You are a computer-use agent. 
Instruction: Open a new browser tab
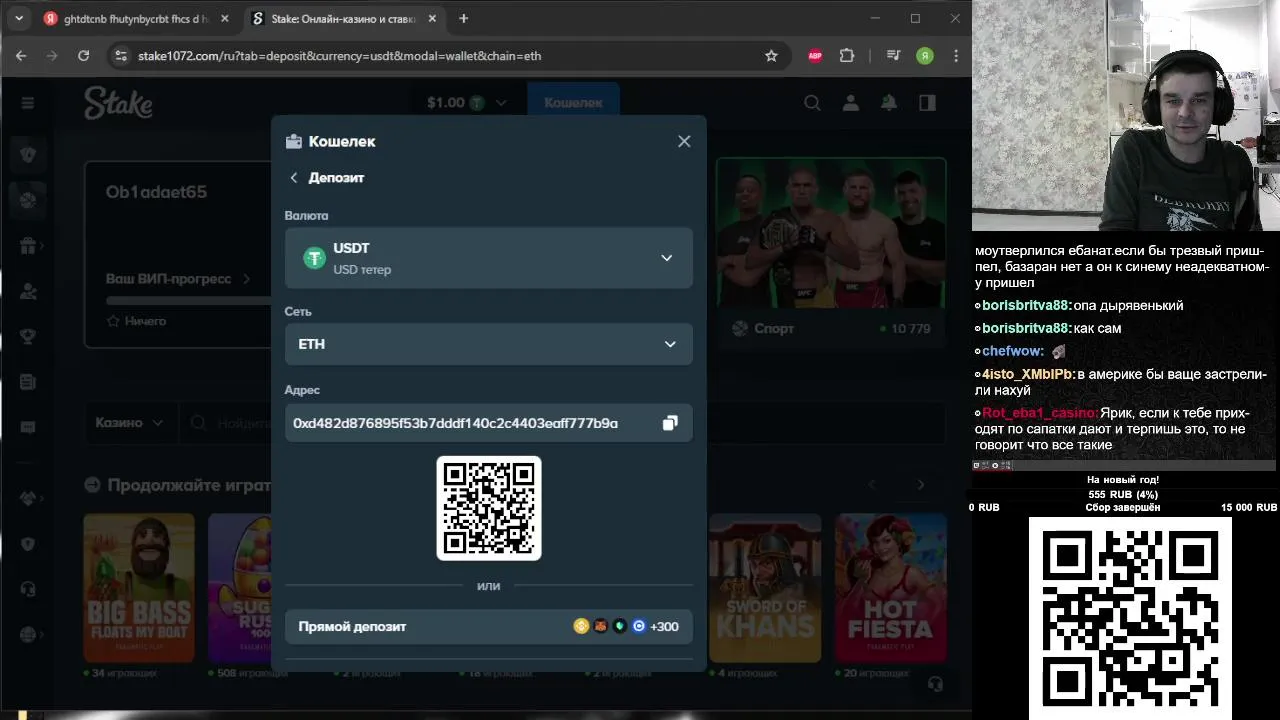click(x=463, y=19)
